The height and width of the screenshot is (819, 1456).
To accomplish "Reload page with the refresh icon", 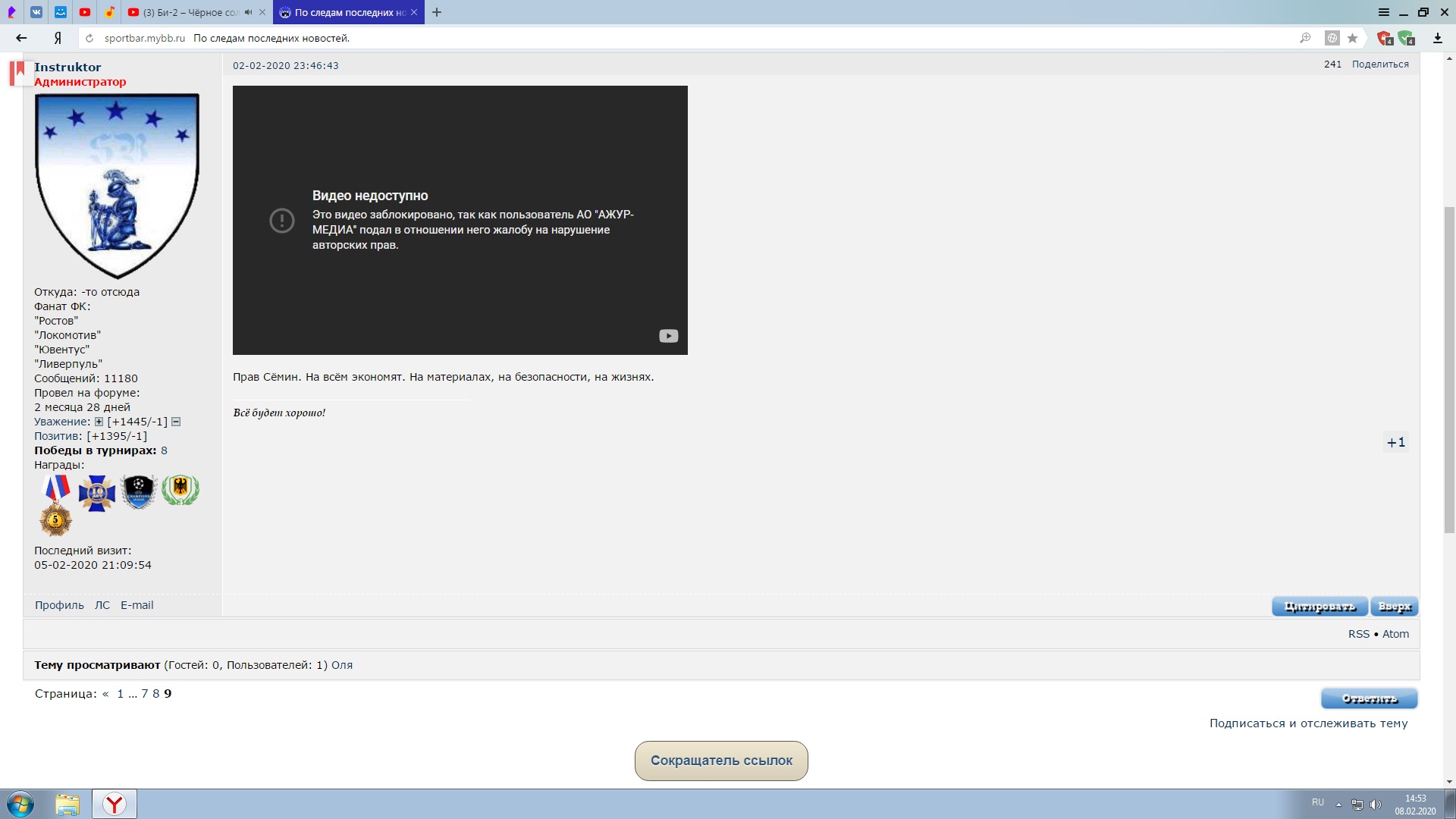I will coord(89,38).
